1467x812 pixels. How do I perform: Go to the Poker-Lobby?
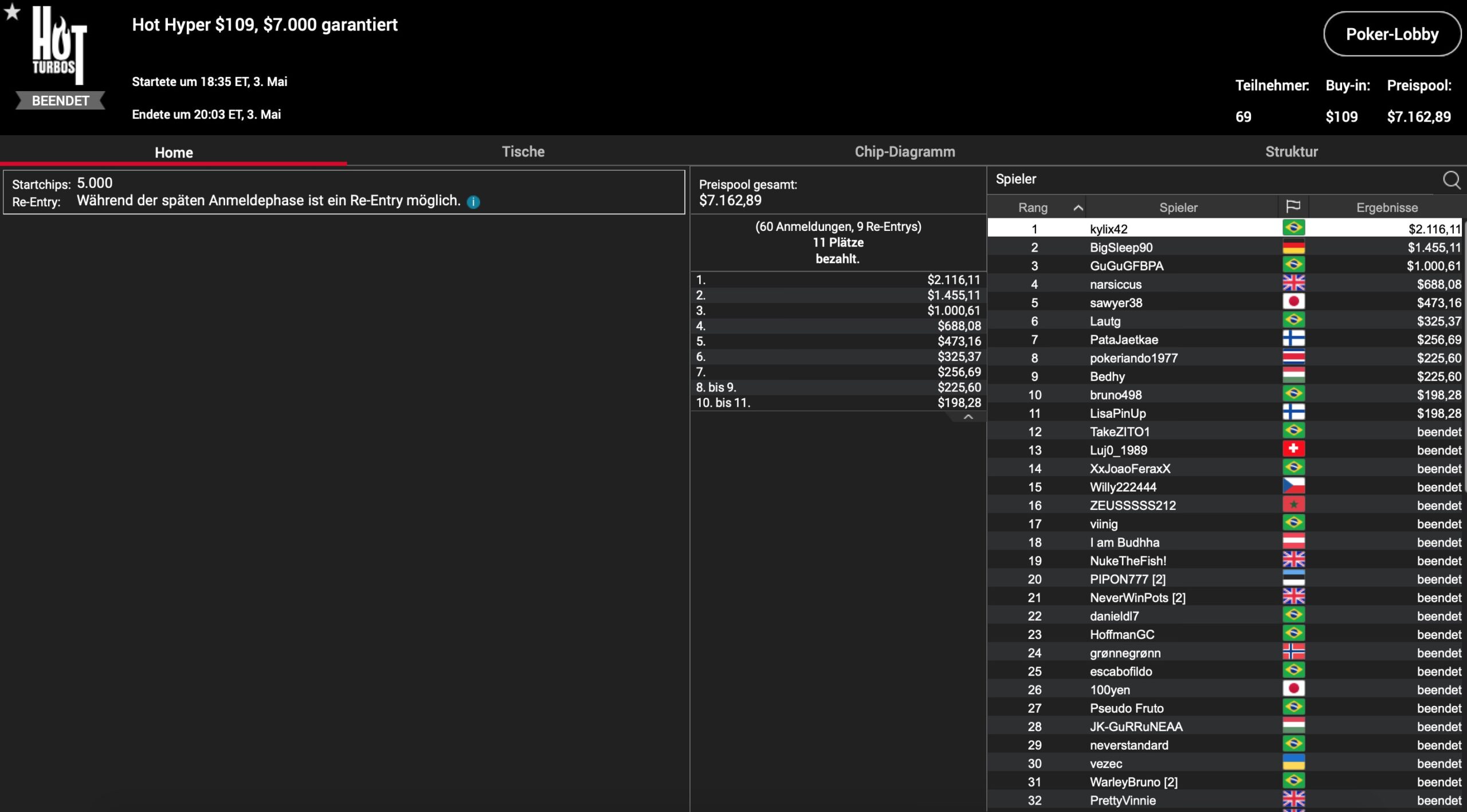coord(1391,34)
